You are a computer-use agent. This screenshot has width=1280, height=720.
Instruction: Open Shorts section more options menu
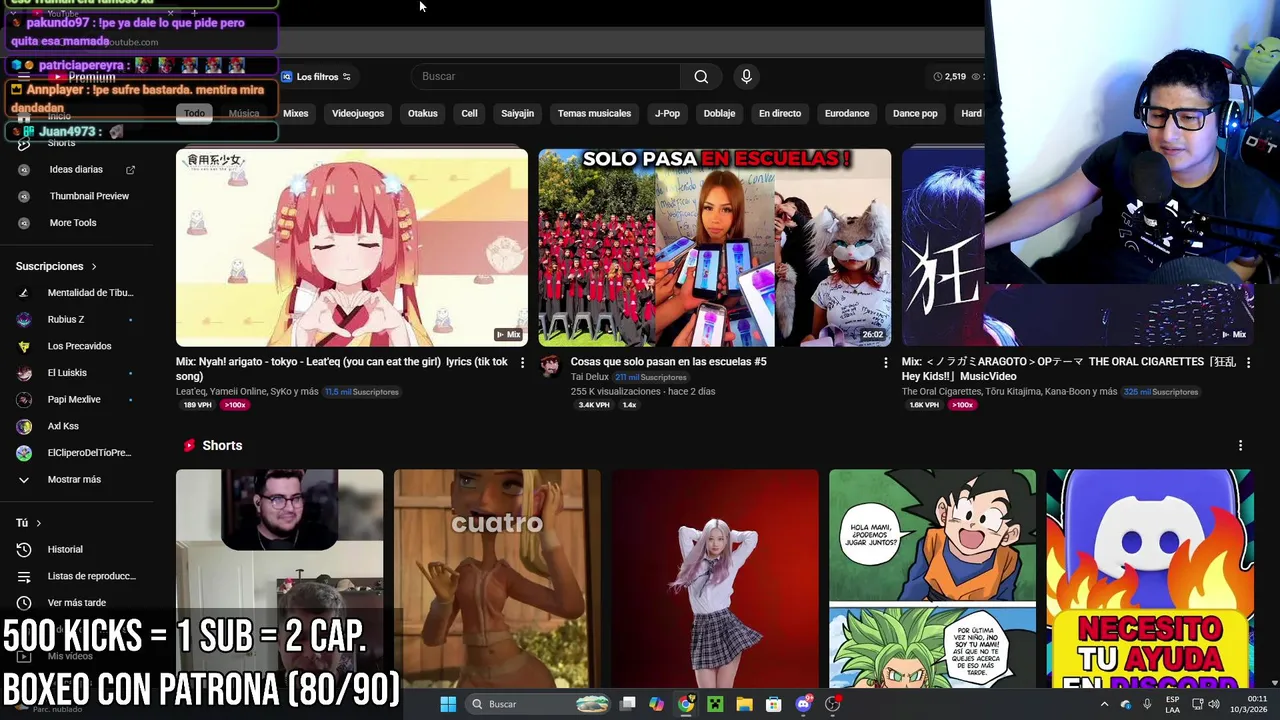[1240, 445]
